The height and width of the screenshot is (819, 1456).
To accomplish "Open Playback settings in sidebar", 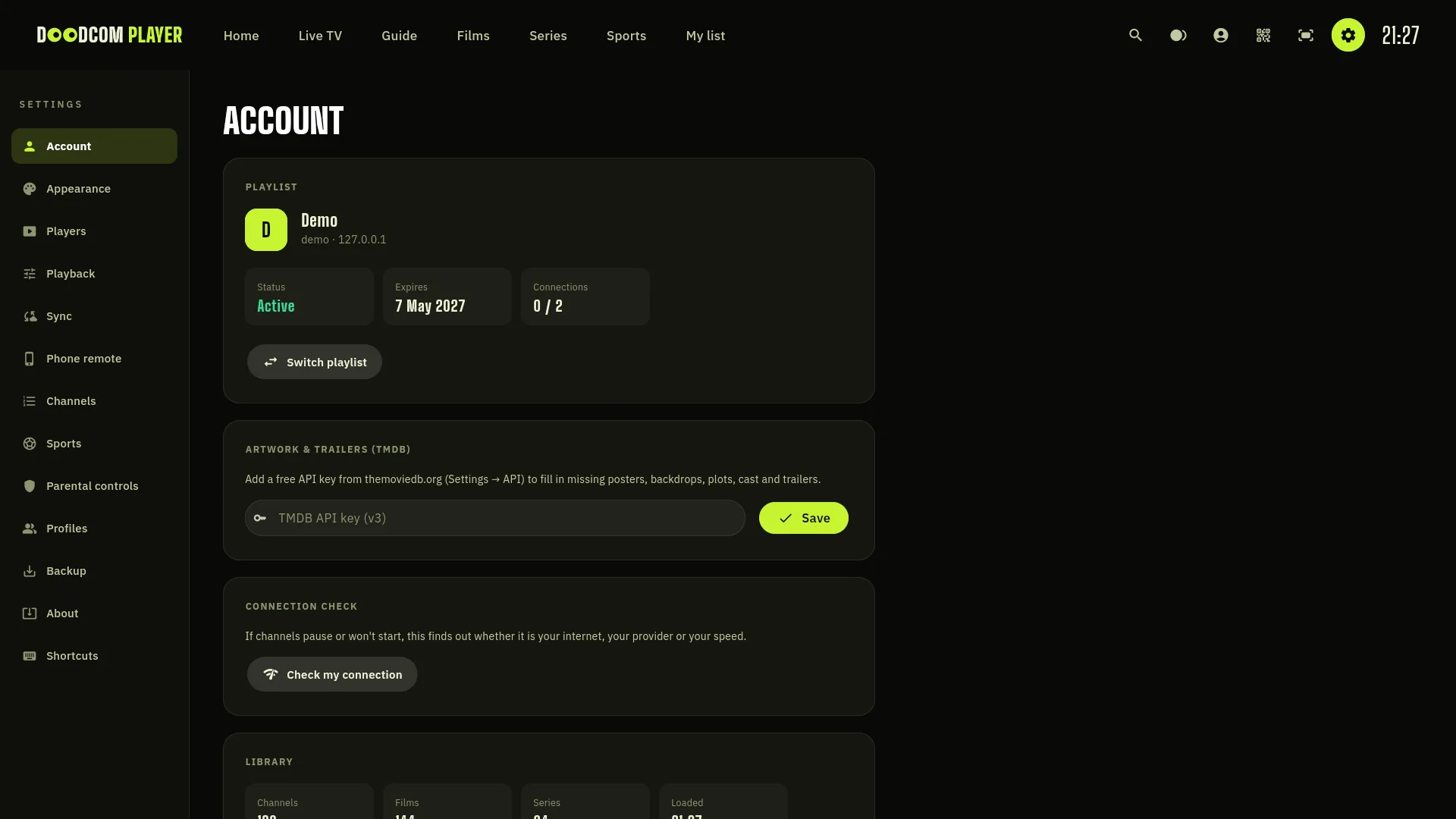I will coord(94,273).
